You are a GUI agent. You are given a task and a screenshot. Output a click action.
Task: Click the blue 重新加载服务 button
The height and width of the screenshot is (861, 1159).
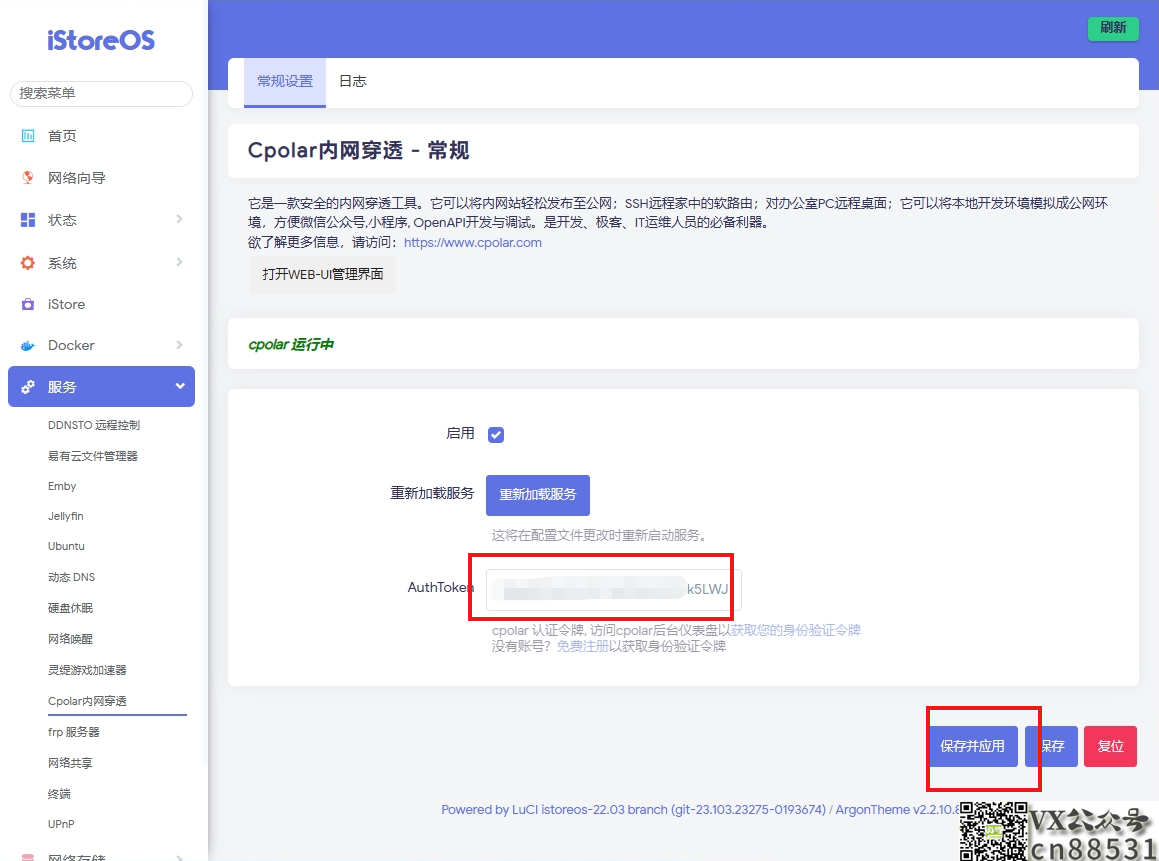pyautogui.click(x=537, y=494)
